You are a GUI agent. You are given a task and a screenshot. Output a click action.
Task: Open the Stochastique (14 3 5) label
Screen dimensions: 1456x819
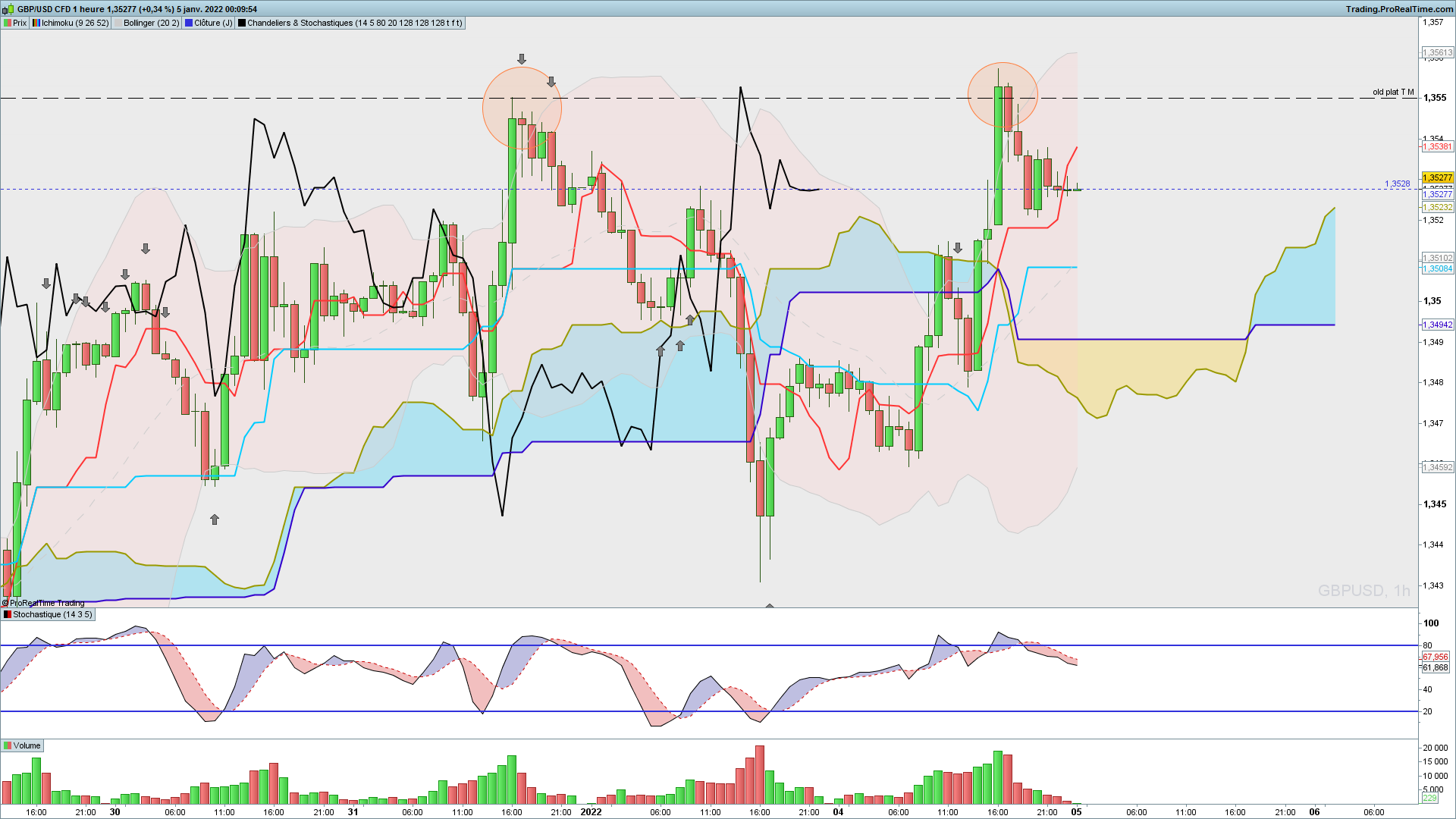click(x=52, y=614)
